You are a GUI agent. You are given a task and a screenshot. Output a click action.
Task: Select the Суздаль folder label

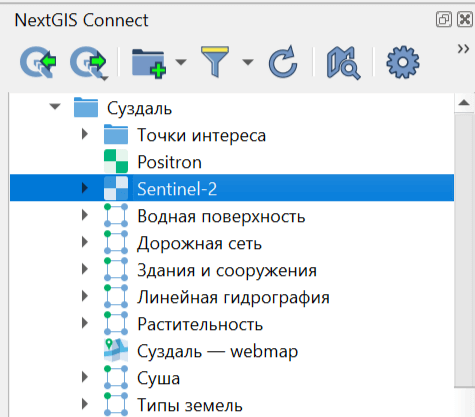(139, 108)
